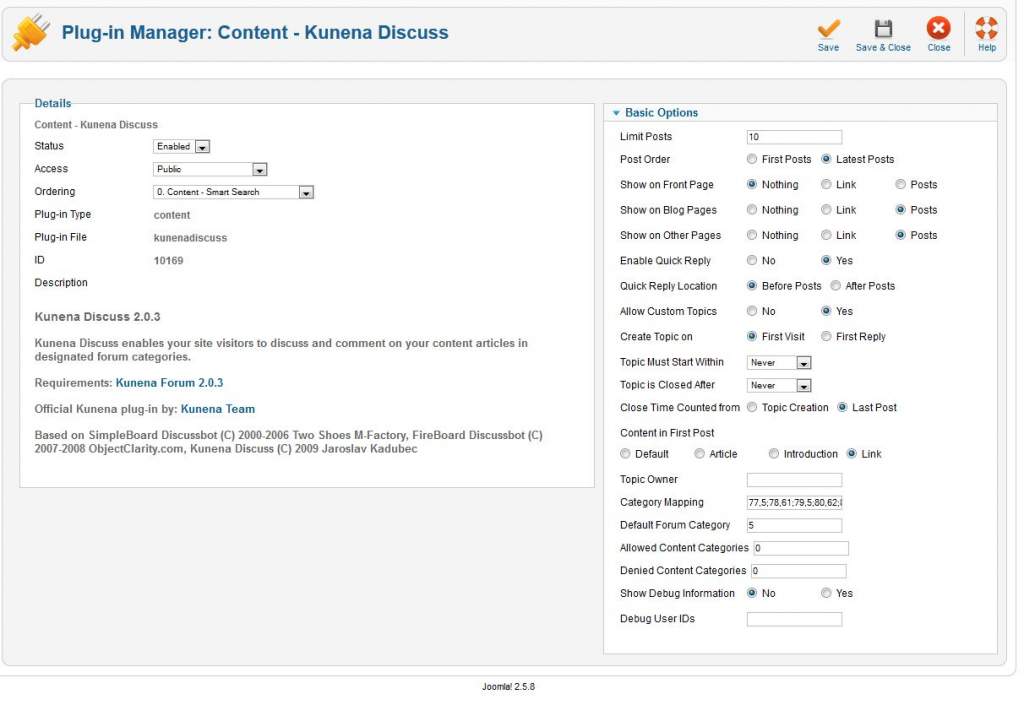Image resolution: width=1024 pixels, height=705 pixels.
Task: Click the Save toolbar icon
Action: click(828, 30)
